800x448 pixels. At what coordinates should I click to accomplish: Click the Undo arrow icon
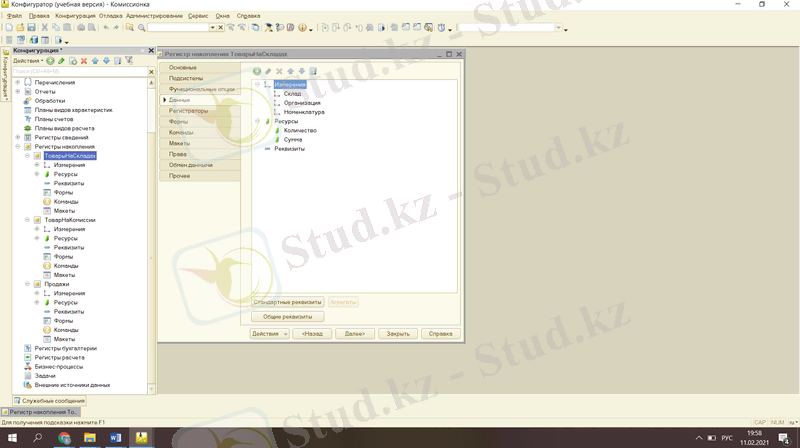(x=106, y=28)
